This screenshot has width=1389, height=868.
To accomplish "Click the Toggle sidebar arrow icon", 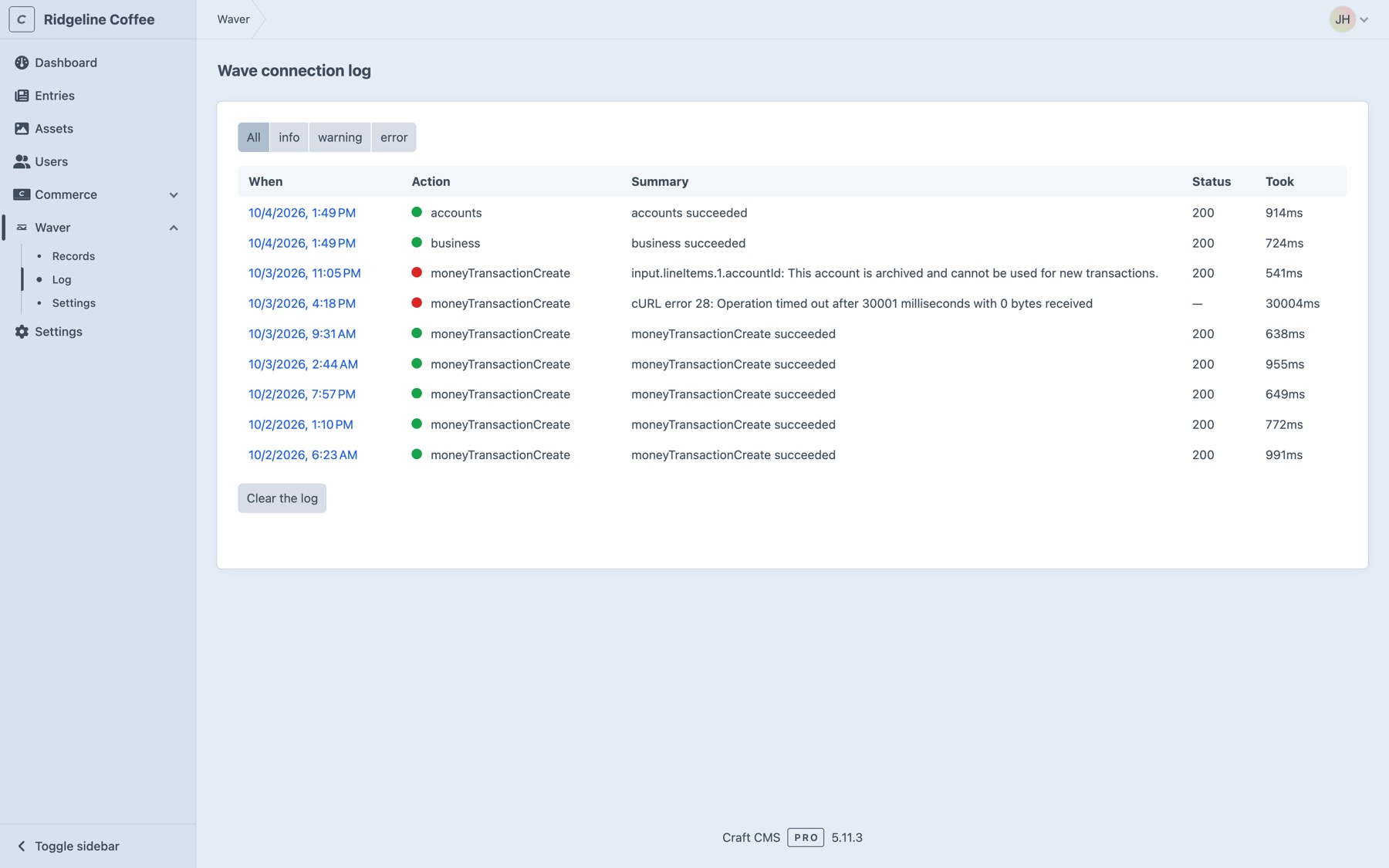I will 22,846.
